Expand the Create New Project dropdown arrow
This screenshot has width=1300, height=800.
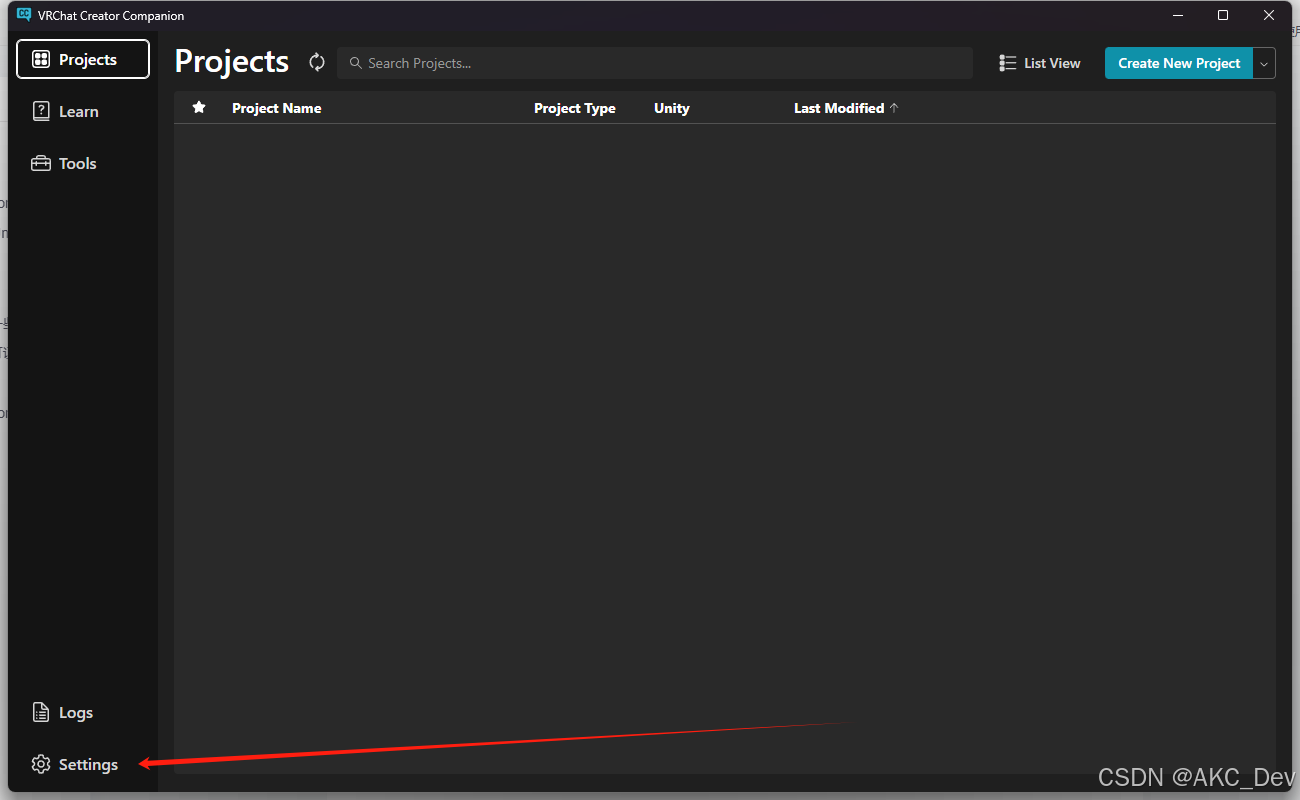tap(1264, 63)
